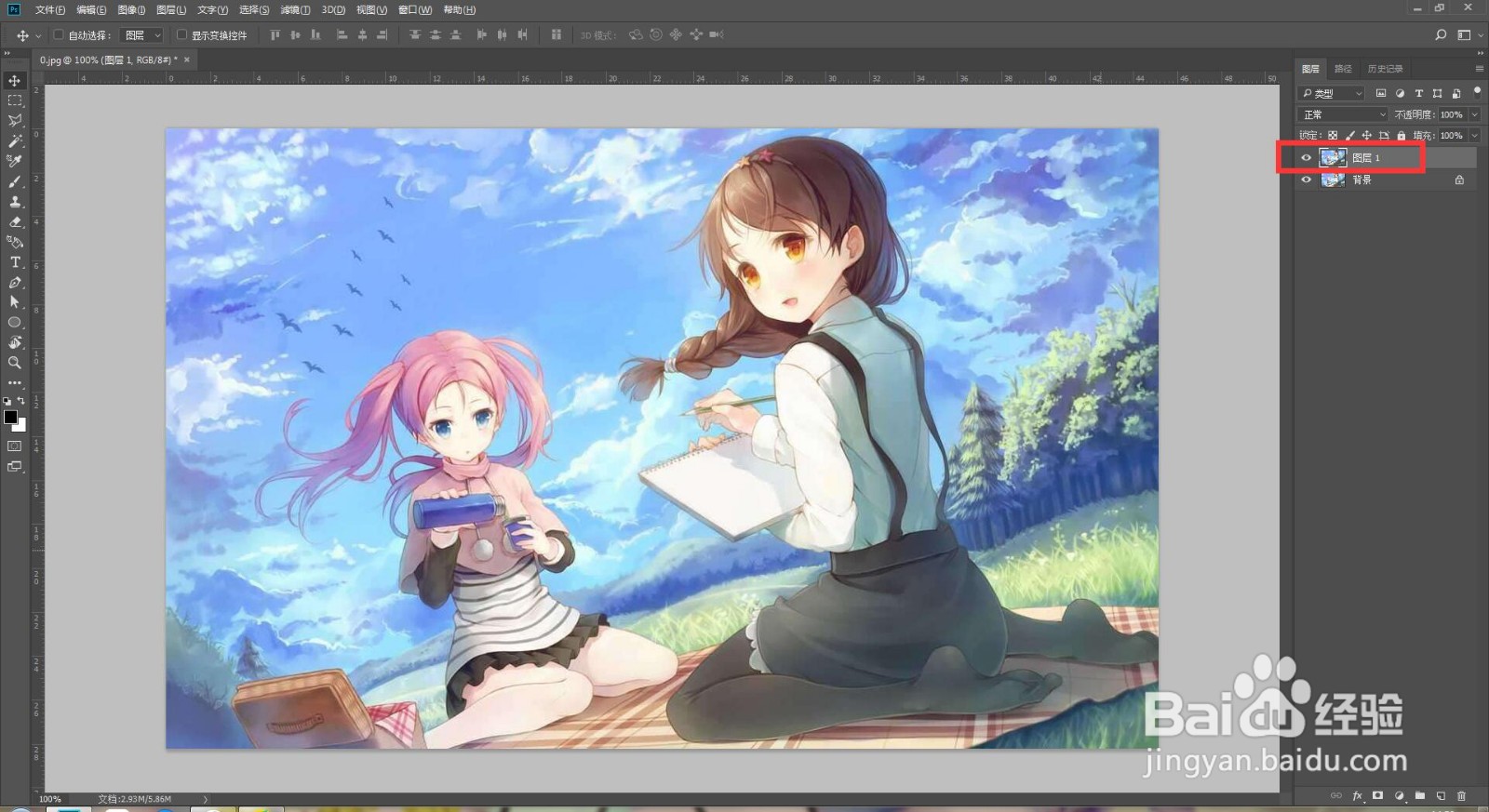Screen dimensions: 1489x812
Task: Open the 自动选择 图层 dropdown
Action: click(x=143, y=35)
